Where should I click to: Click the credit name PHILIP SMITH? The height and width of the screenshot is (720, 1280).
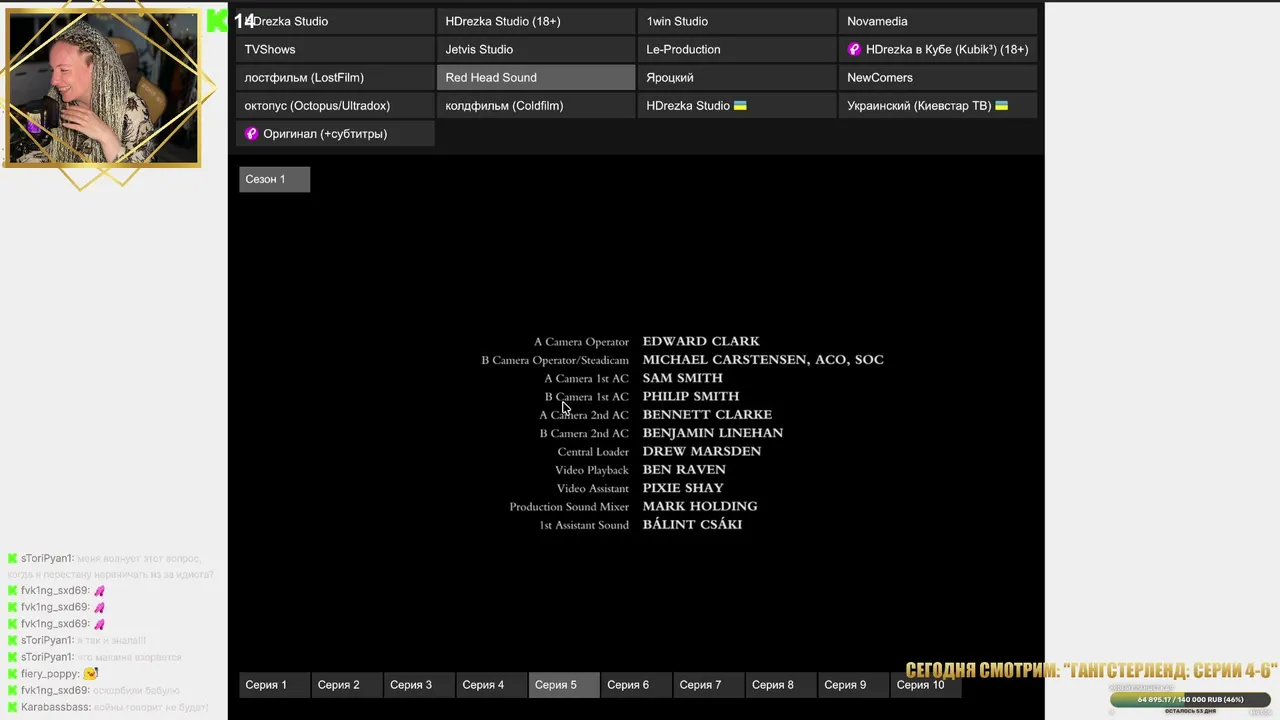tap(691, 396)
